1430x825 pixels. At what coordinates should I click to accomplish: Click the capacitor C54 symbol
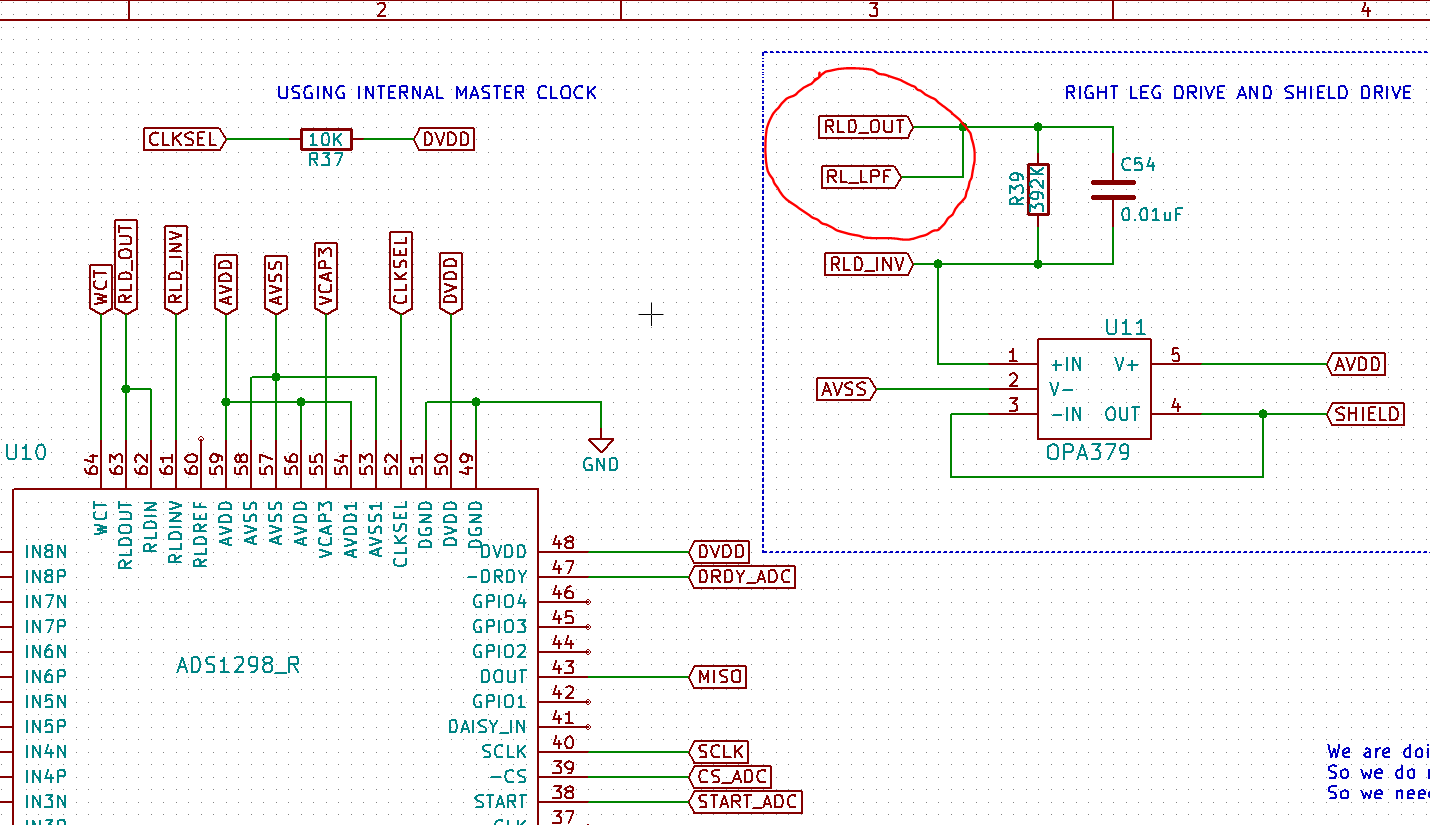[x=1112, y=188]
